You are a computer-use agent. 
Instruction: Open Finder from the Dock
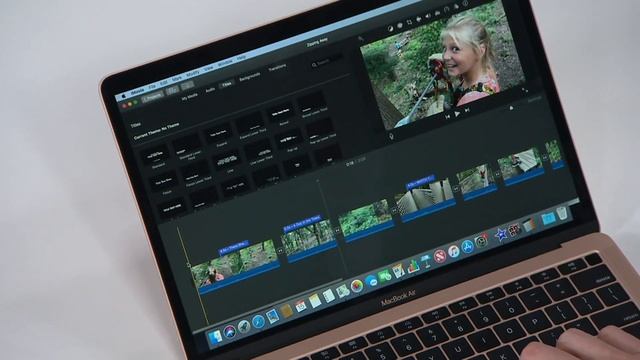pyautogui.click(x=215, y=336)
